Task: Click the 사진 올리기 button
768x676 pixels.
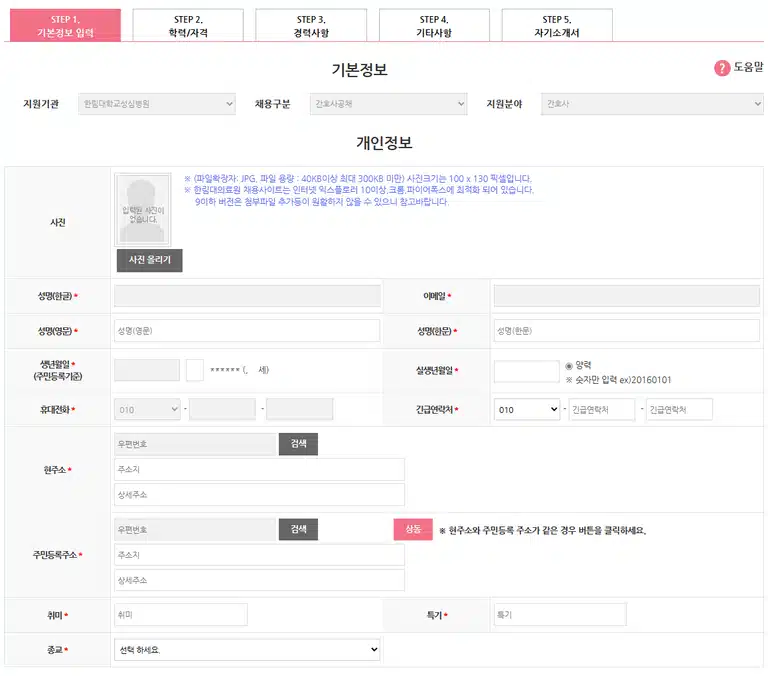Action: pyautogui.click(x=149, y=260)
